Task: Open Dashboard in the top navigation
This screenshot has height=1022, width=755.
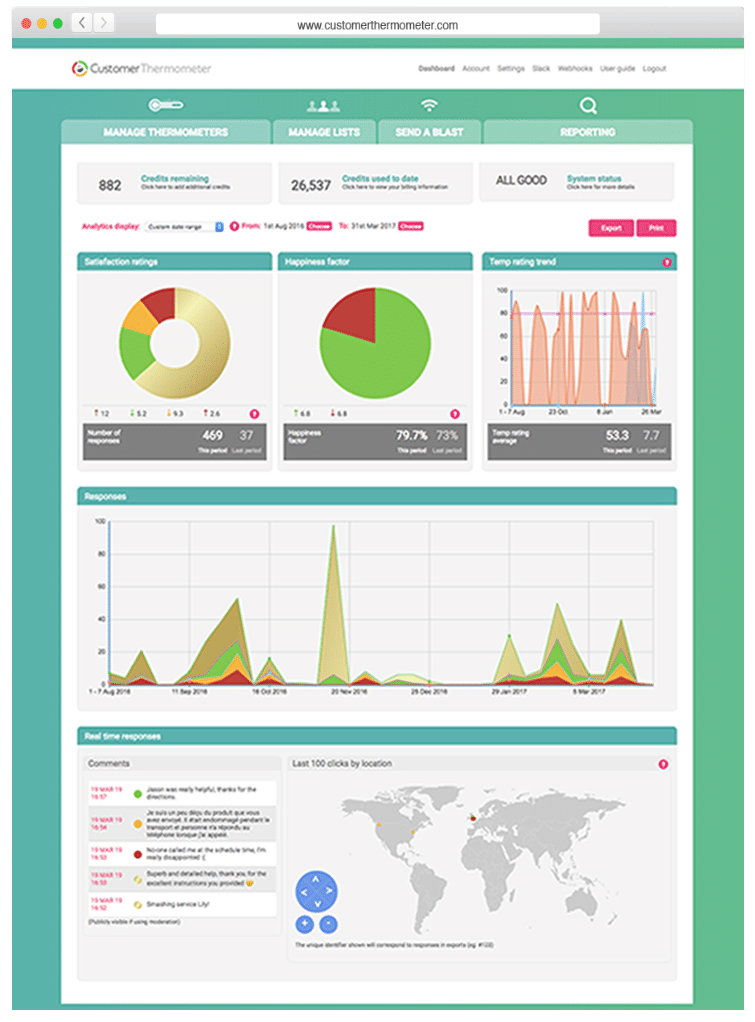Action: pyautogui.click(x=436, y=68)
